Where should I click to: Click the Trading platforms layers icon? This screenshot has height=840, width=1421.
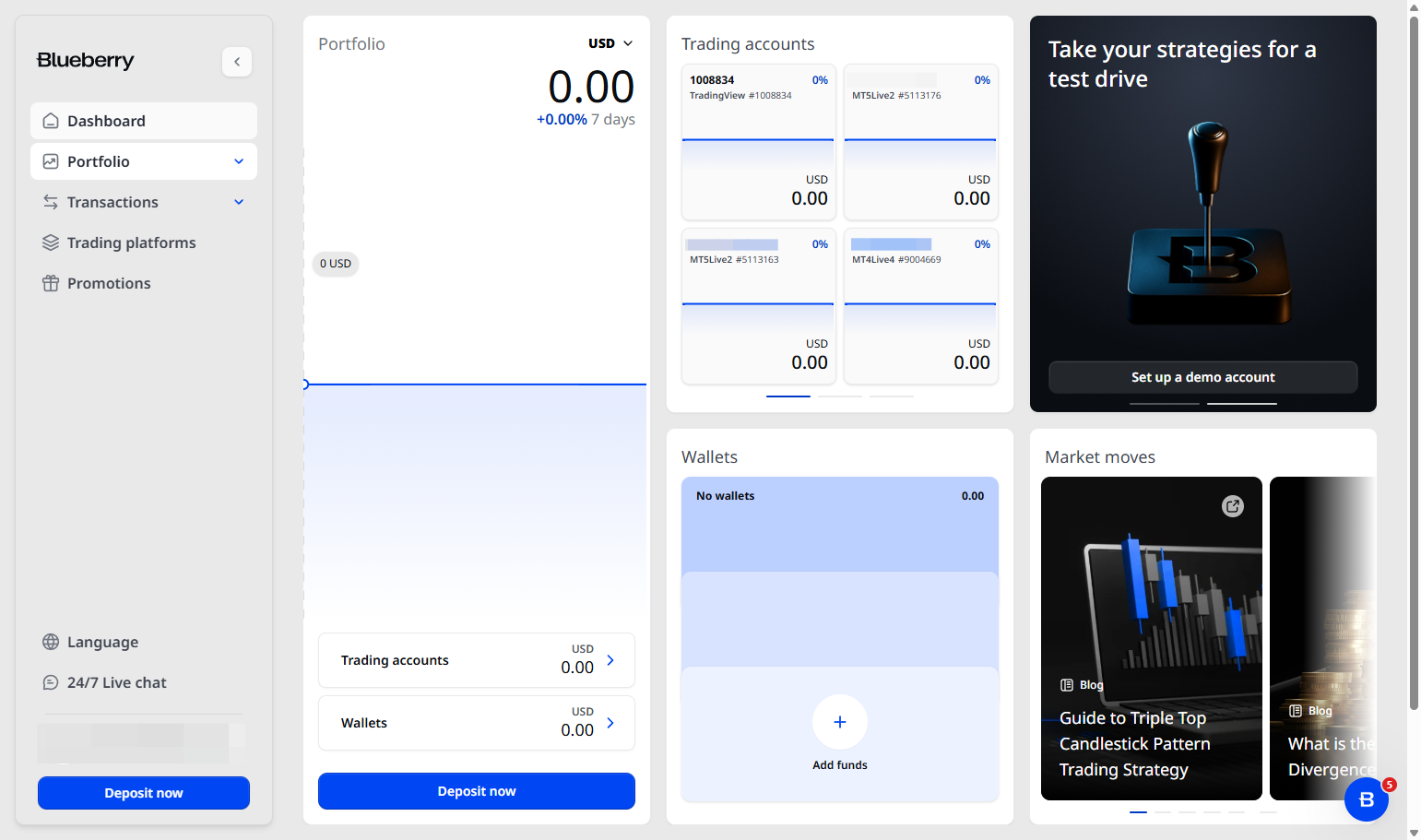tap(51, 243)
